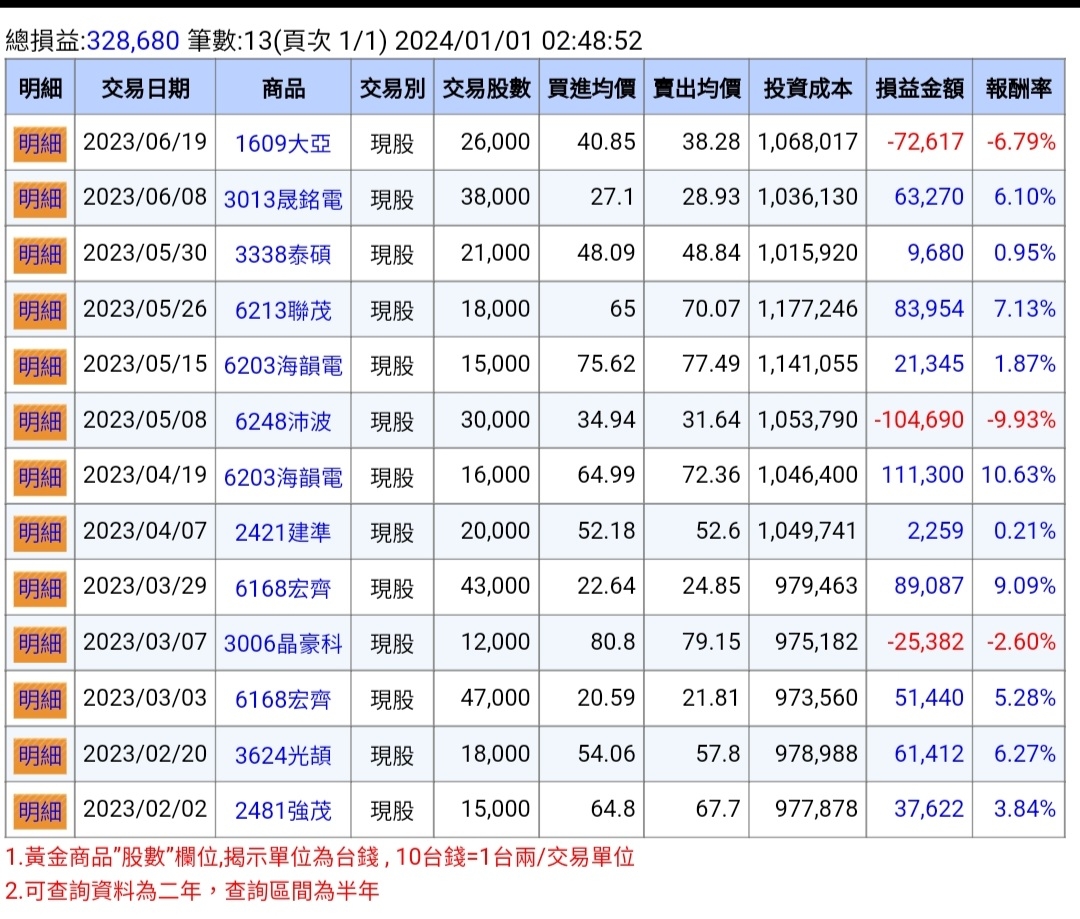
Task: Open 明細 for the 3006晶豪科 trade
Action: (40, 644)
